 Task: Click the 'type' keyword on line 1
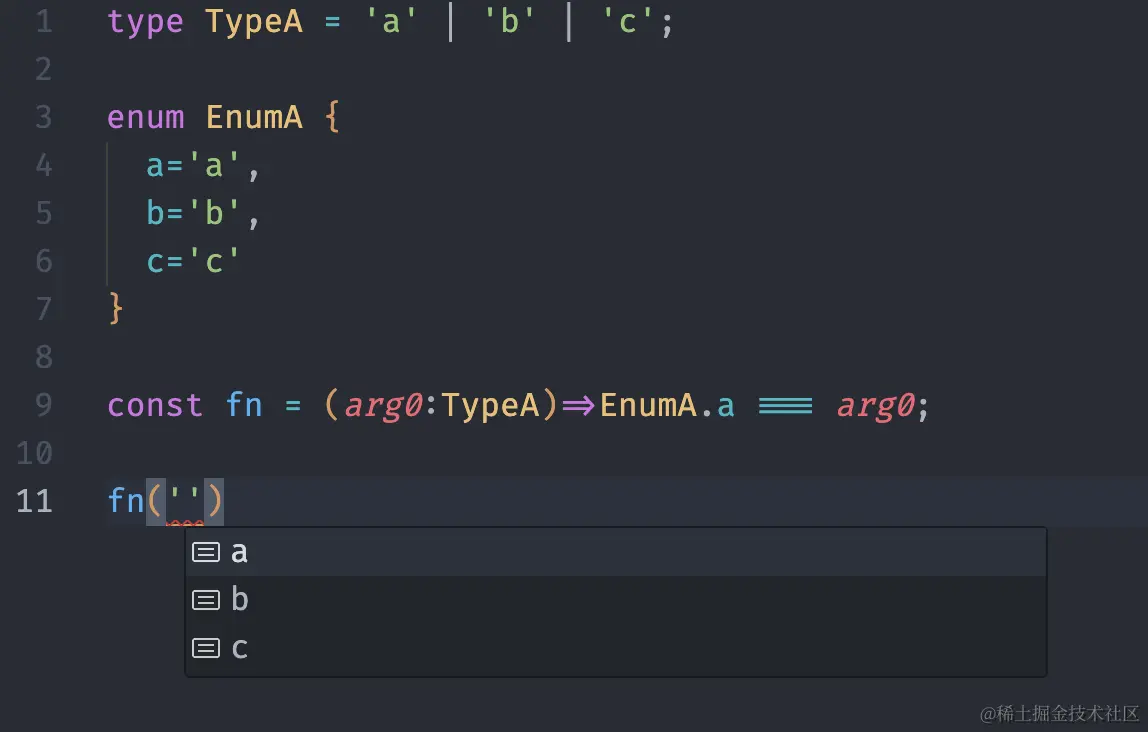click(146, 21)
